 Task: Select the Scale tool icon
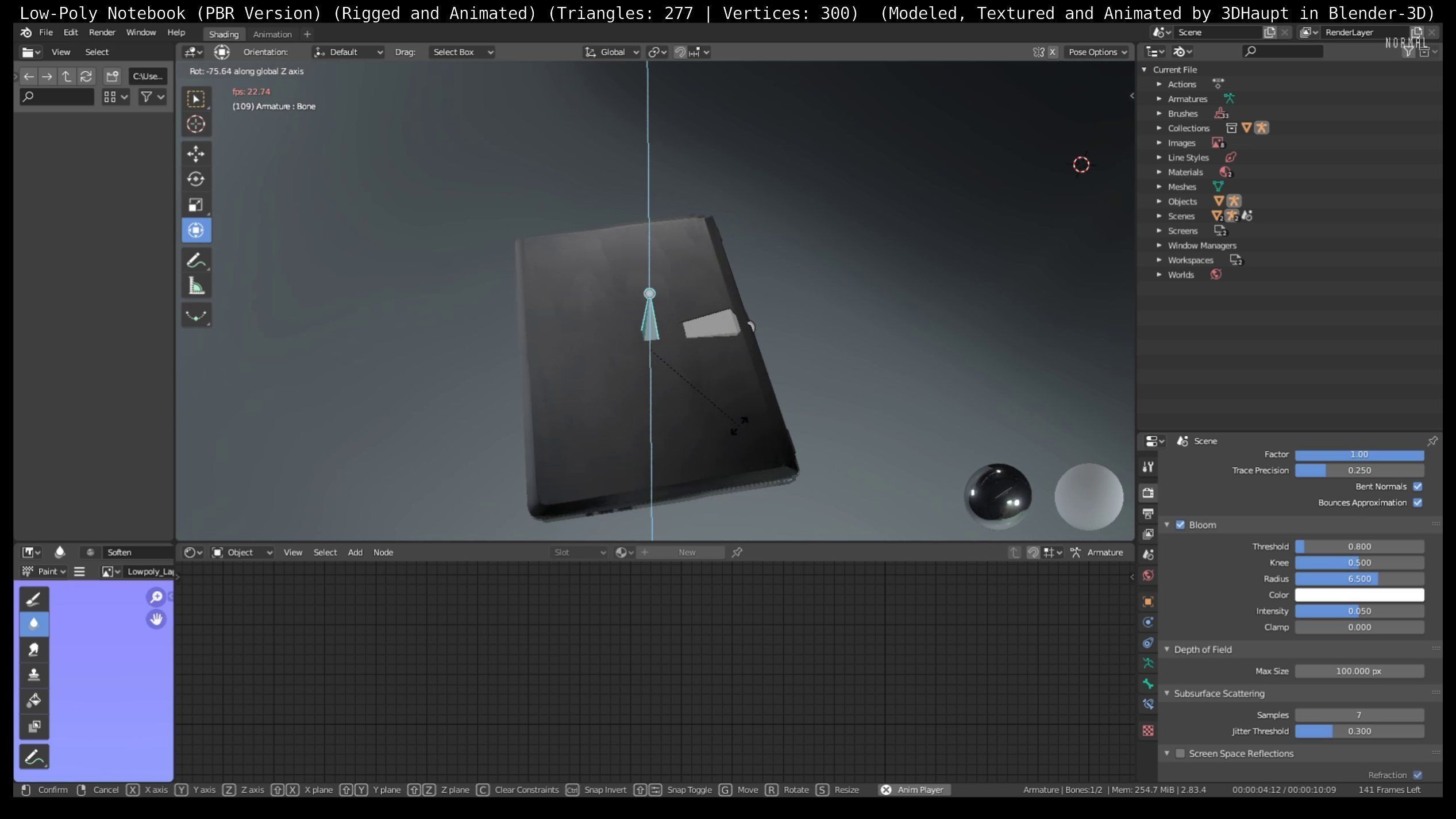coord(195,205)
